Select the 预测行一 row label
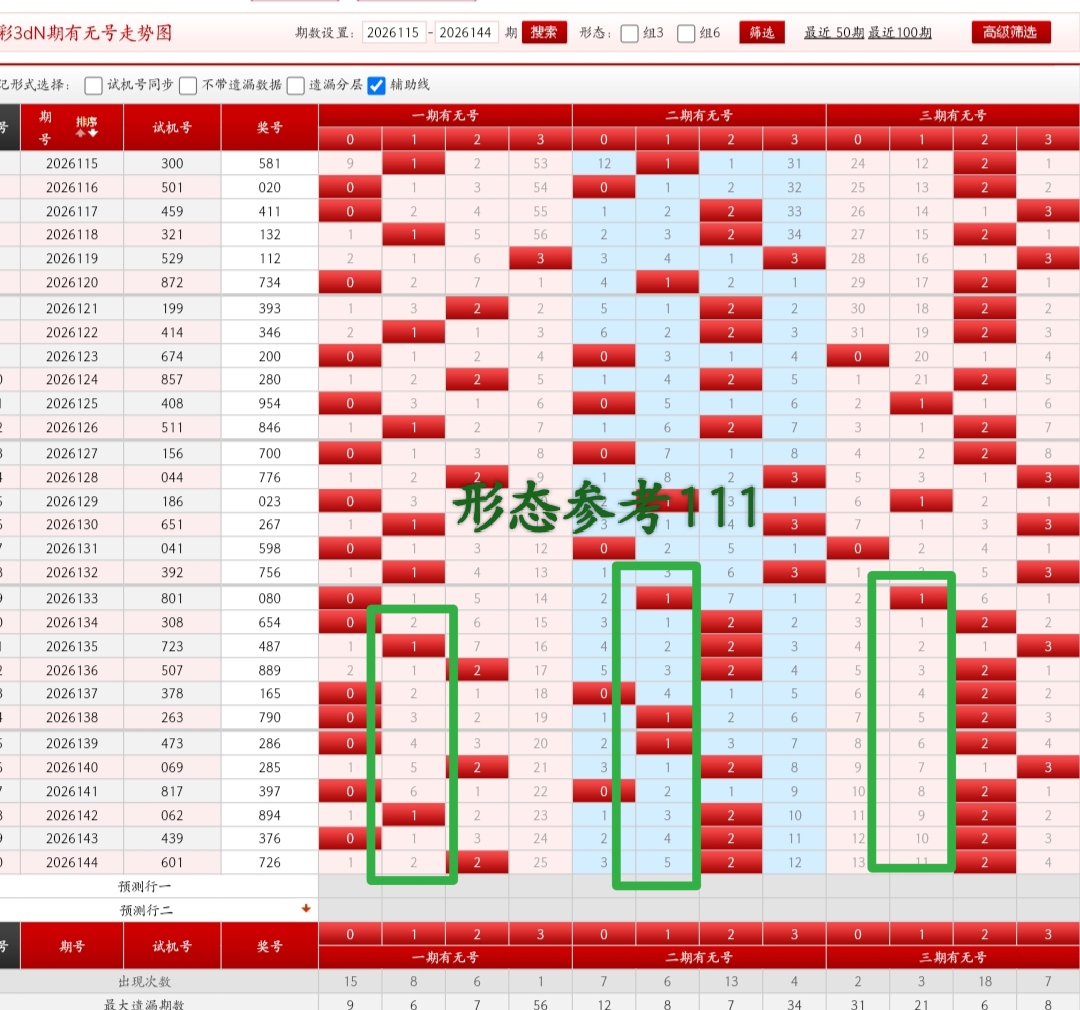The height and width of the screenshot is (1010, 1080). (x=145, y=886)
